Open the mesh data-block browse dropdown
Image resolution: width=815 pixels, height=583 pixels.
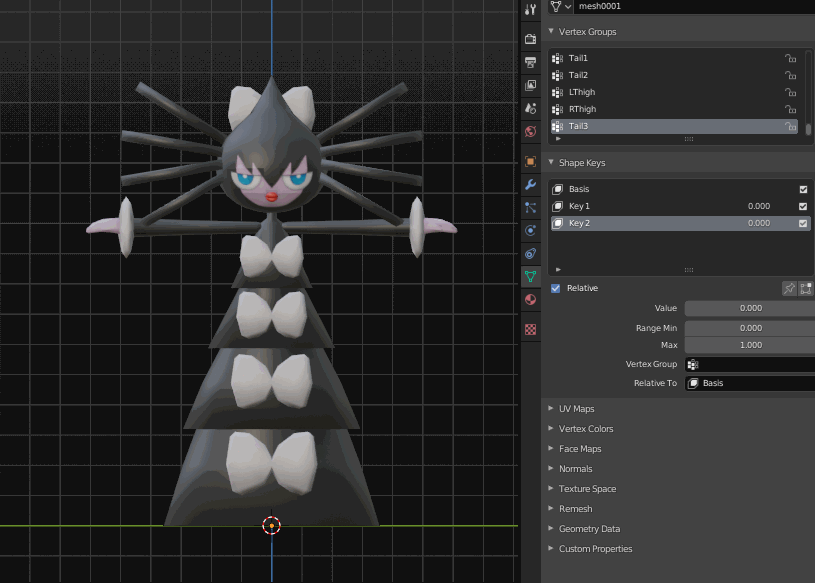click(561, 6)
